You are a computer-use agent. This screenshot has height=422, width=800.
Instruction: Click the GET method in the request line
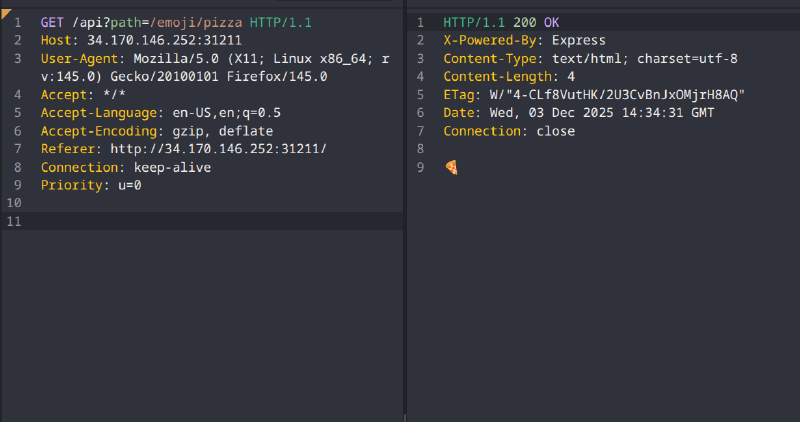[x=52, y=21]
